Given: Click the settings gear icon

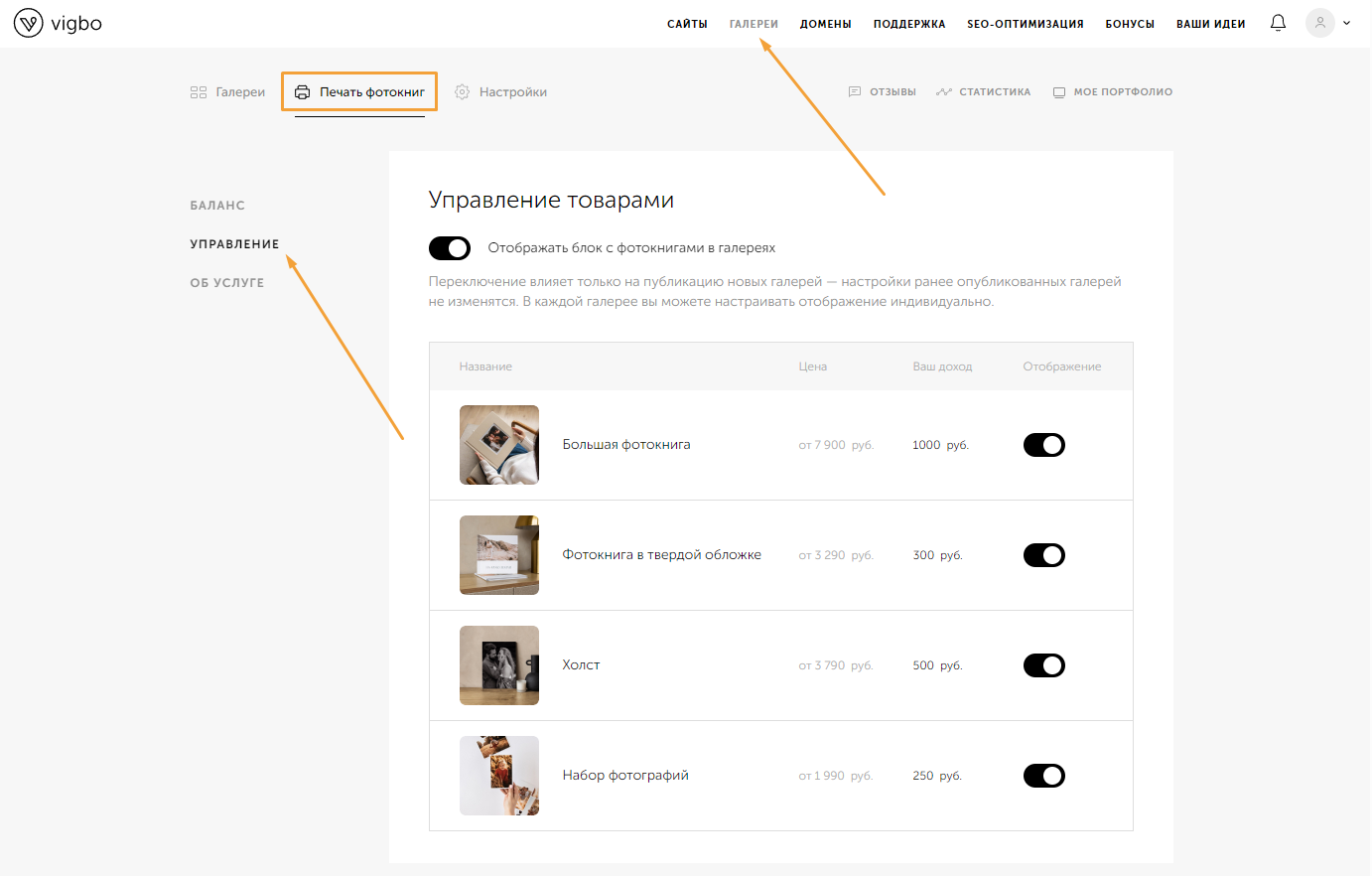Looking at the screenshot, I should click(x=462, y=92).
